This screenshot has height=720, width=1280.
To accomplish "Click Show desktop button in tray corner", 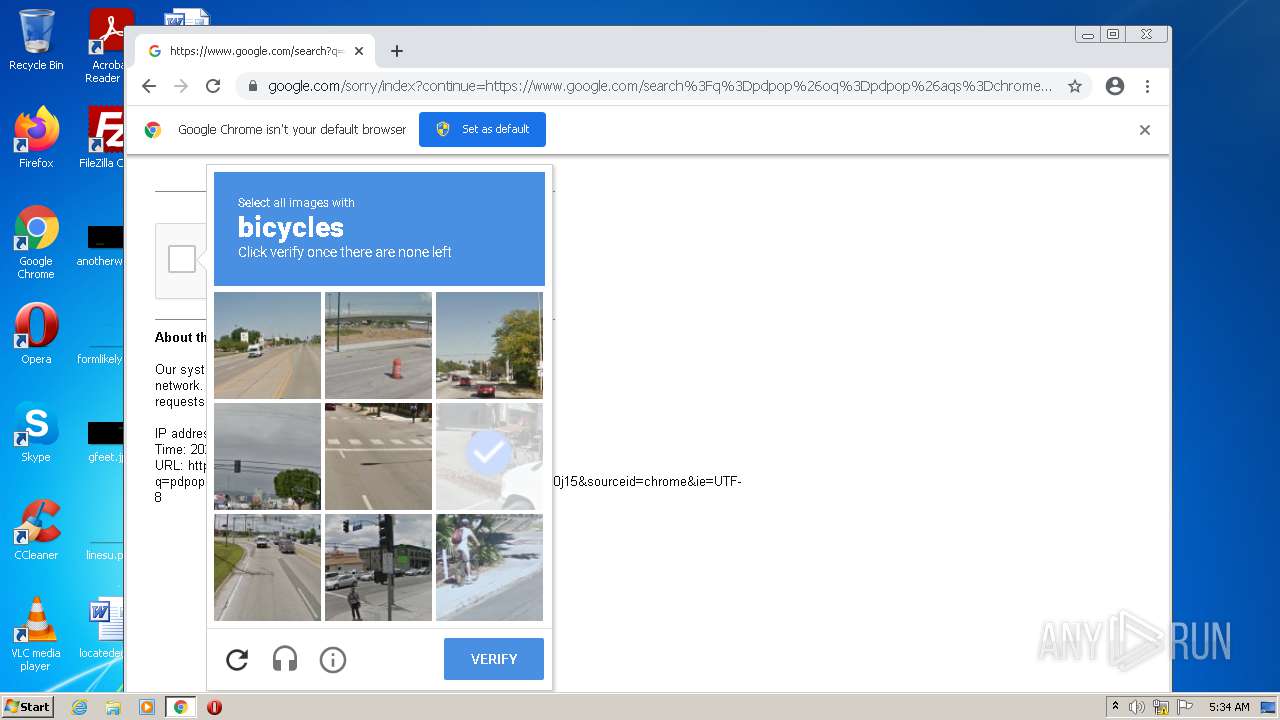I will tap(1270, 707).
